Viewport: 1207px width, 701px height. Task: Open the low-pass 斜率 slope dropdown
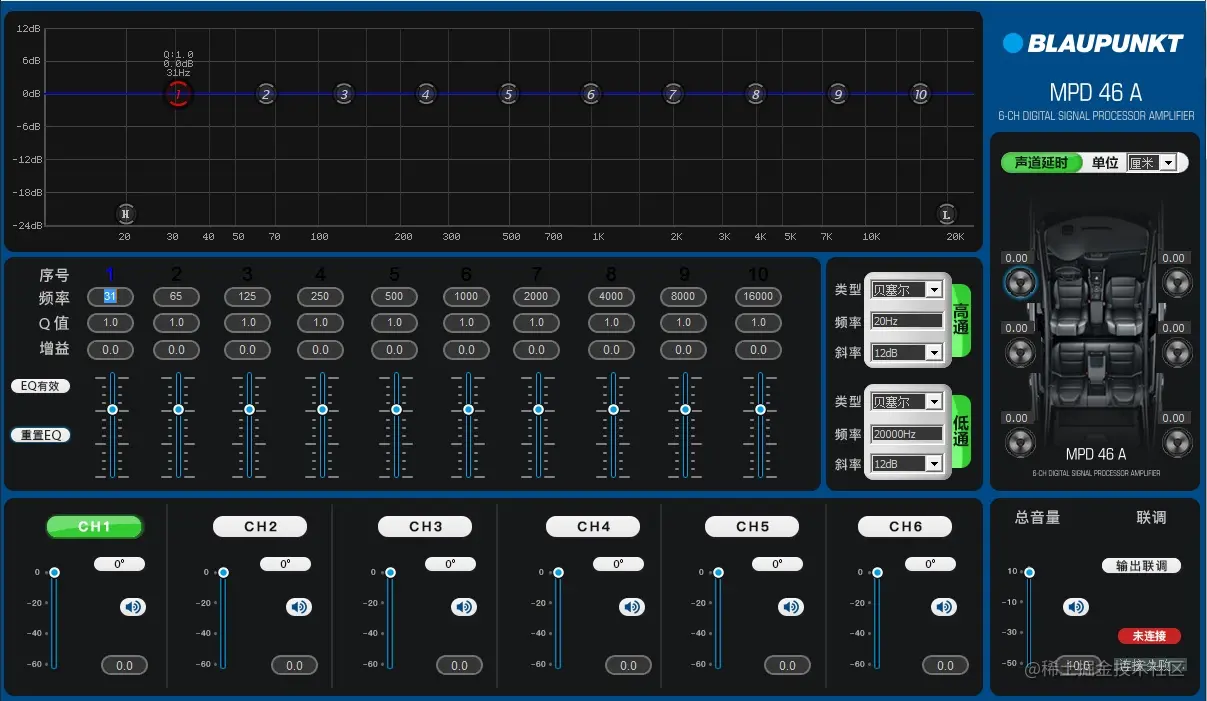907,464
